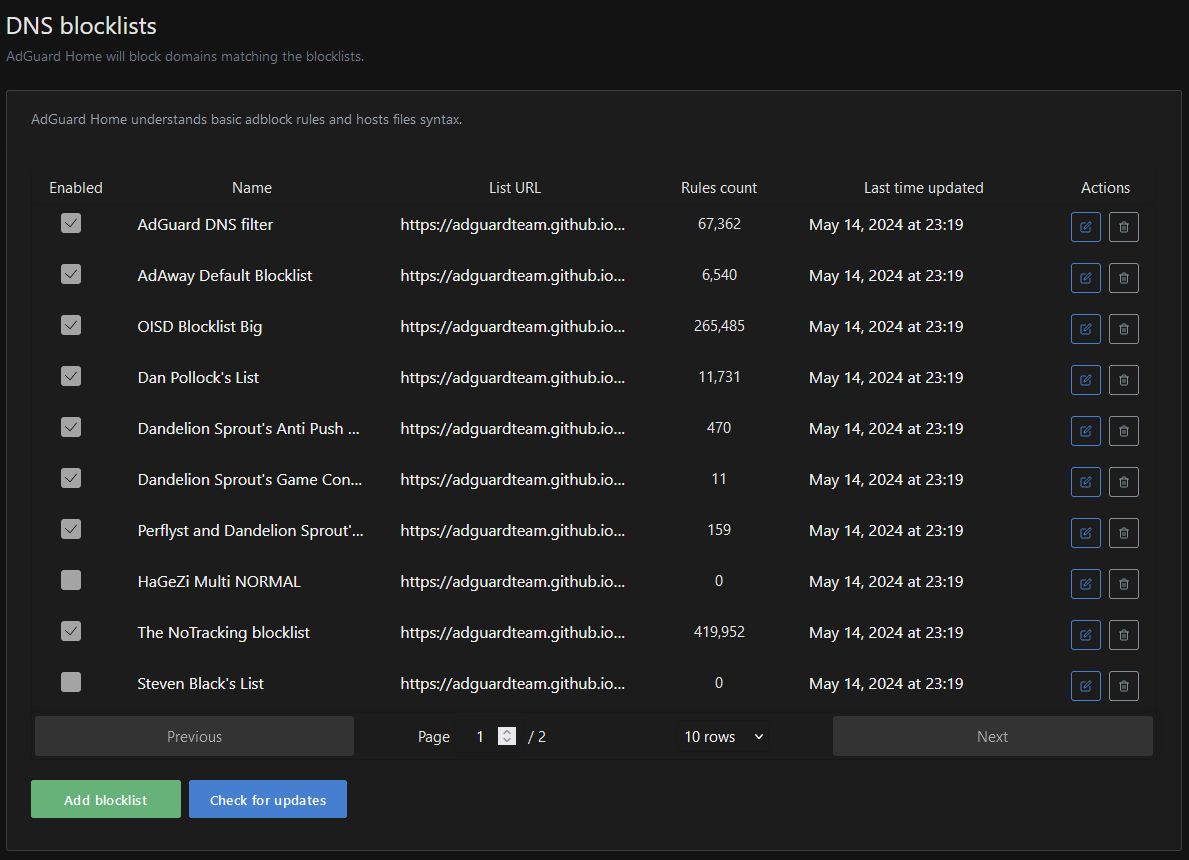
Task: Edit Dandelion Sprout's Game Con... list
Action: [1085, 482]
